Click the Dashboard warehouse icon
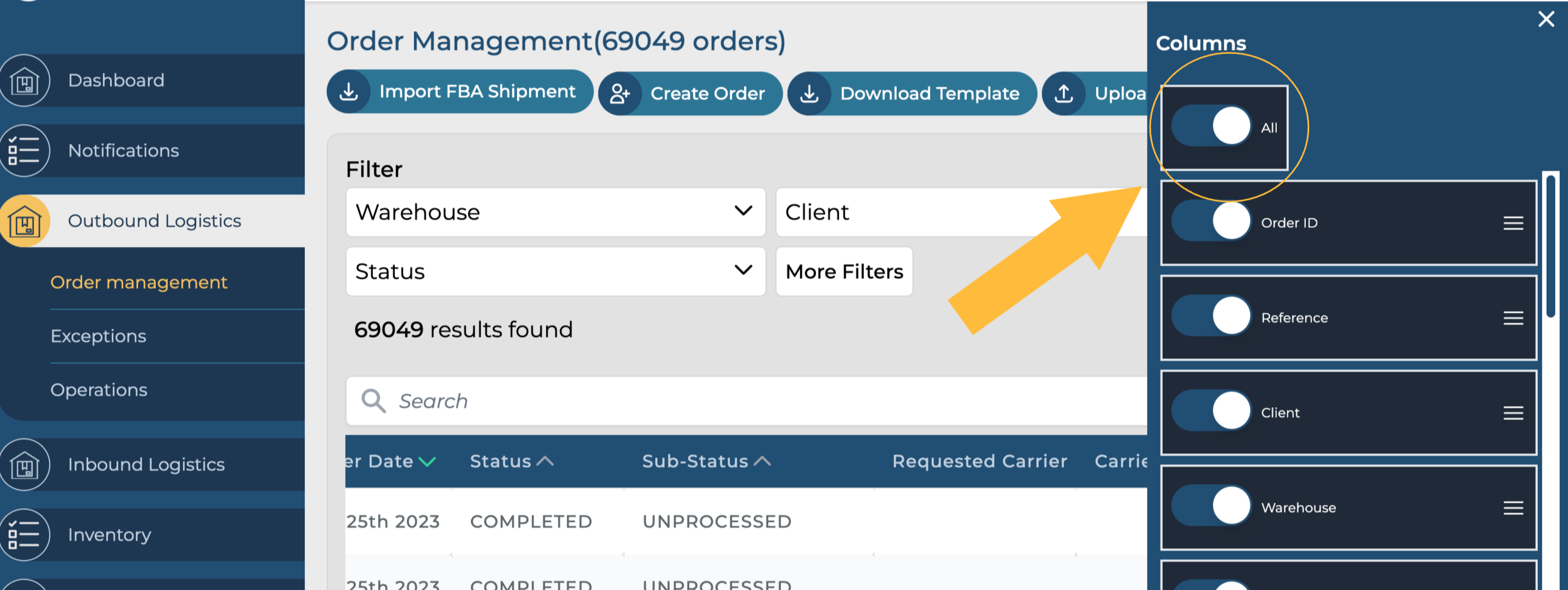 click(x=24, y=80)
